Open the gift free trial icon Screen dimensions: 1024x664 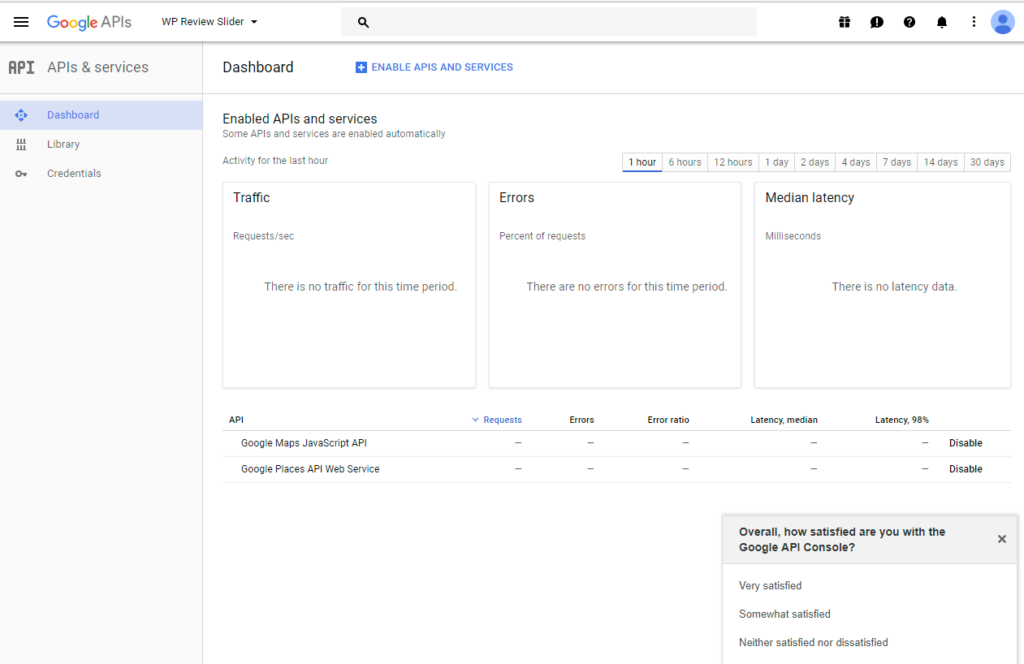tap(844, 22)
